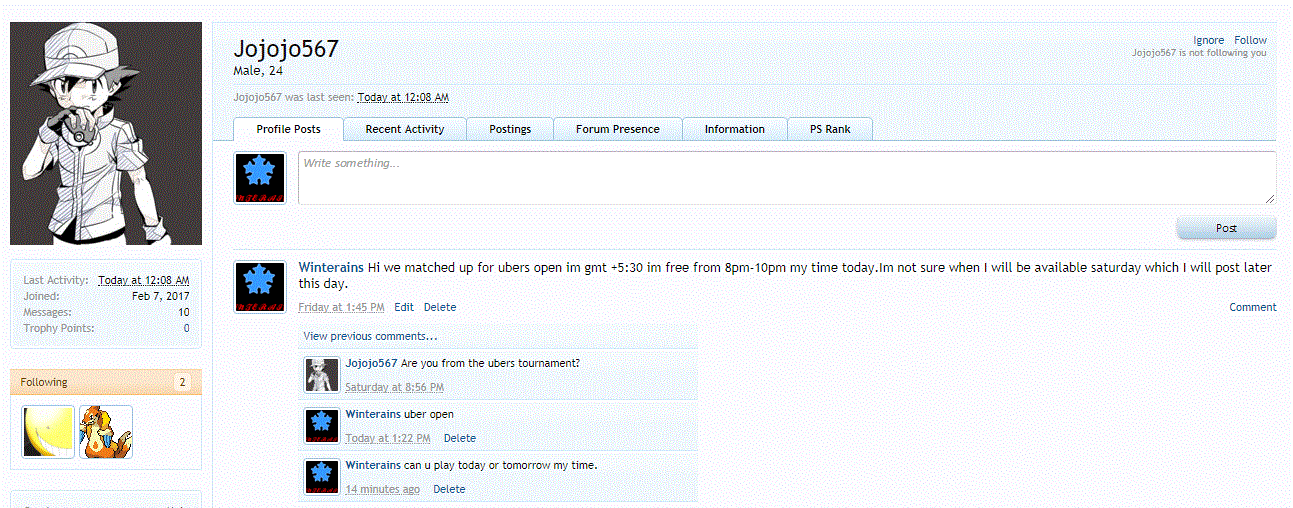Viewport: 1293px width, 508px height.
Task: Open the Forum Presence tab
Action: coord(617,129)
